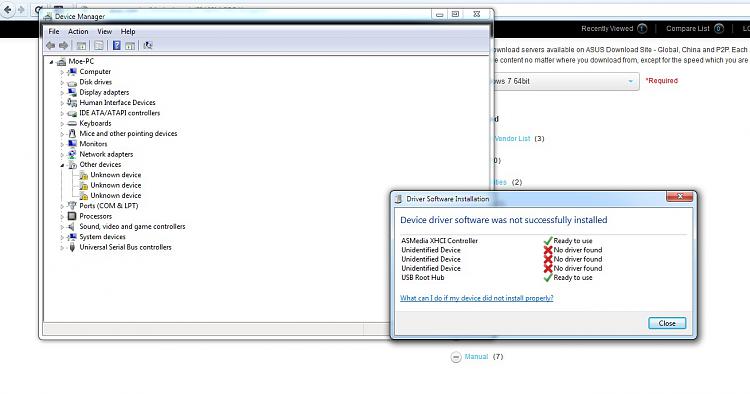Collapse the Moe-PC root node arrow
Screen dimensions: 750x394
point(51,62)
